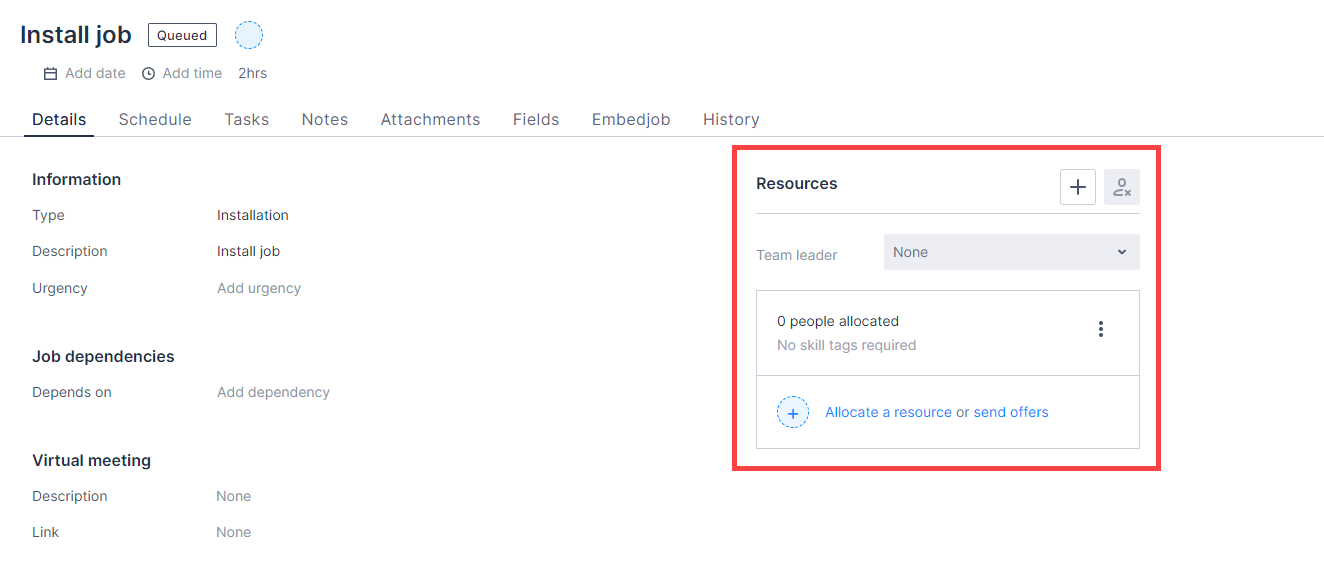Click the Information heading

(76, 179)
